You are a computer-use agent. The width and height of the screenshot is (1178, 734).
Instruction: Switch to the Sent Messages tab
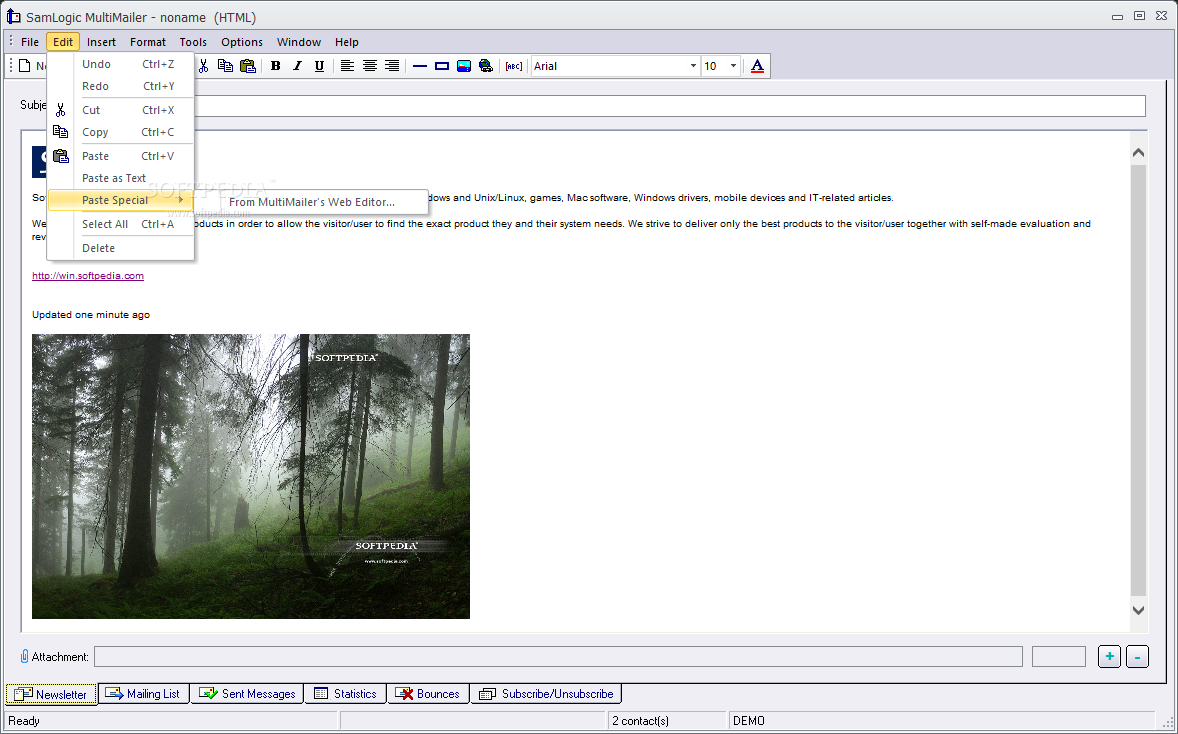coord(247,694)
